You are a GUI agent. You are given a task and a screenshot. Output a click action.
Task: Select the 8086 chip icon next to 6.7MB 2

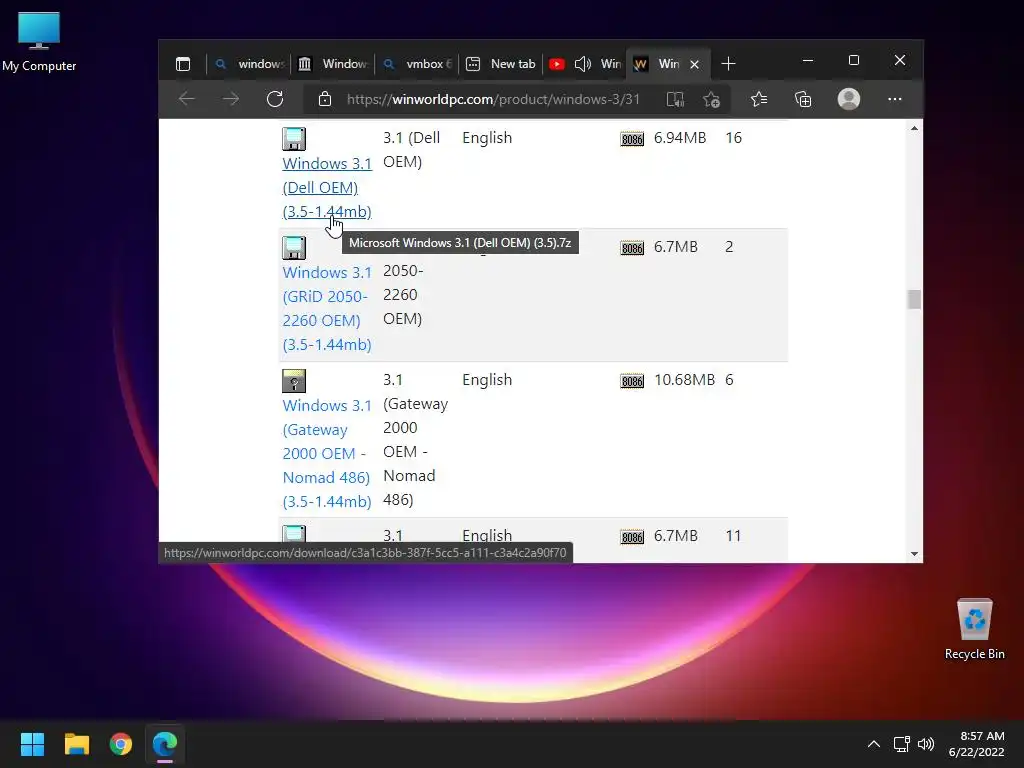pyautogui.click(x=632, y=248)
